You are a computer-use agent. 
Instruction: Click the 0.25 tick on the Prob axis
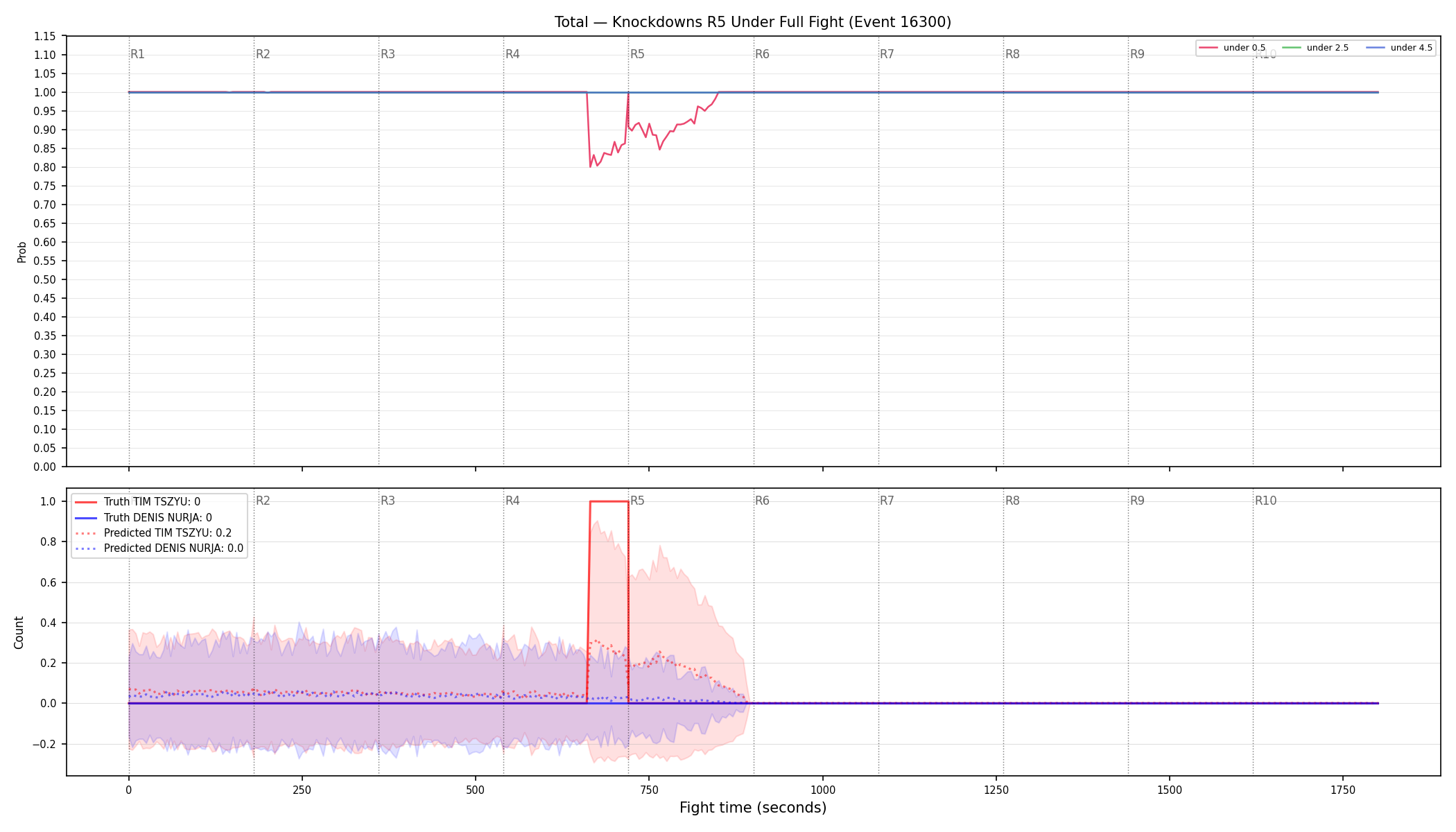45,374
